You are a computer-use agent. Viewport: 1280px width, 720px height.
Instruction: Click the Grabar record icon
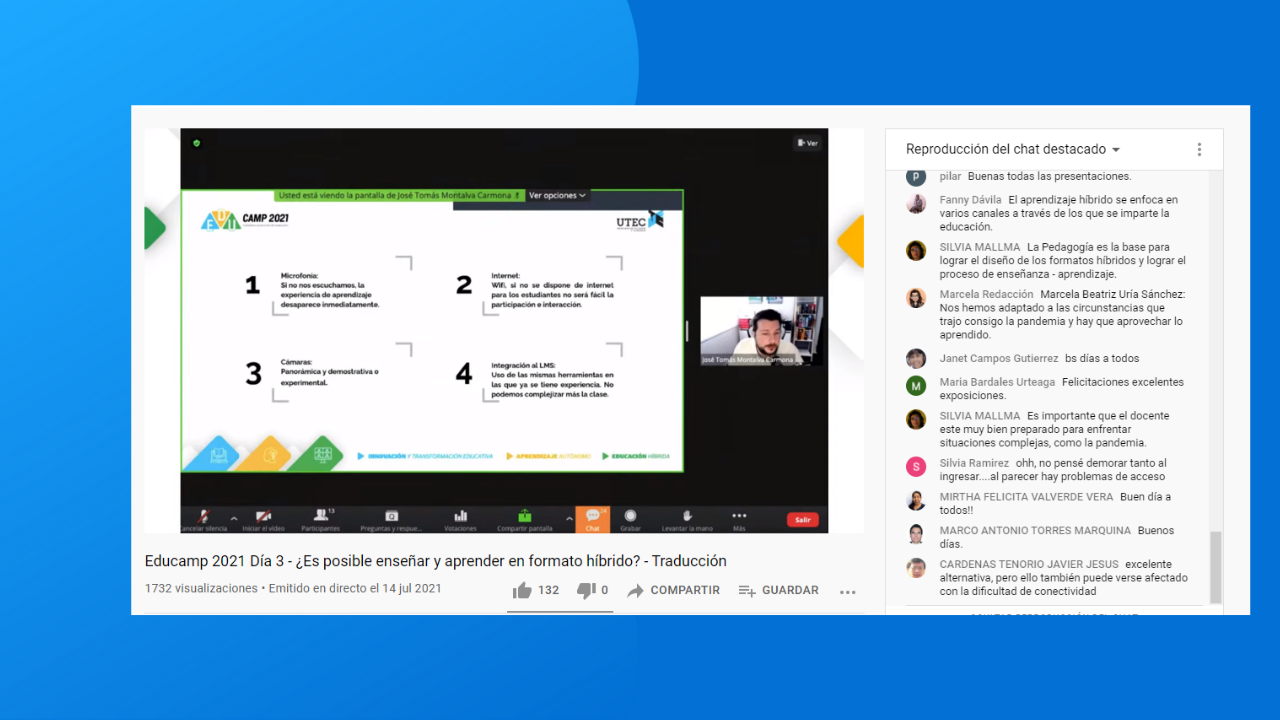coord(630,516)
